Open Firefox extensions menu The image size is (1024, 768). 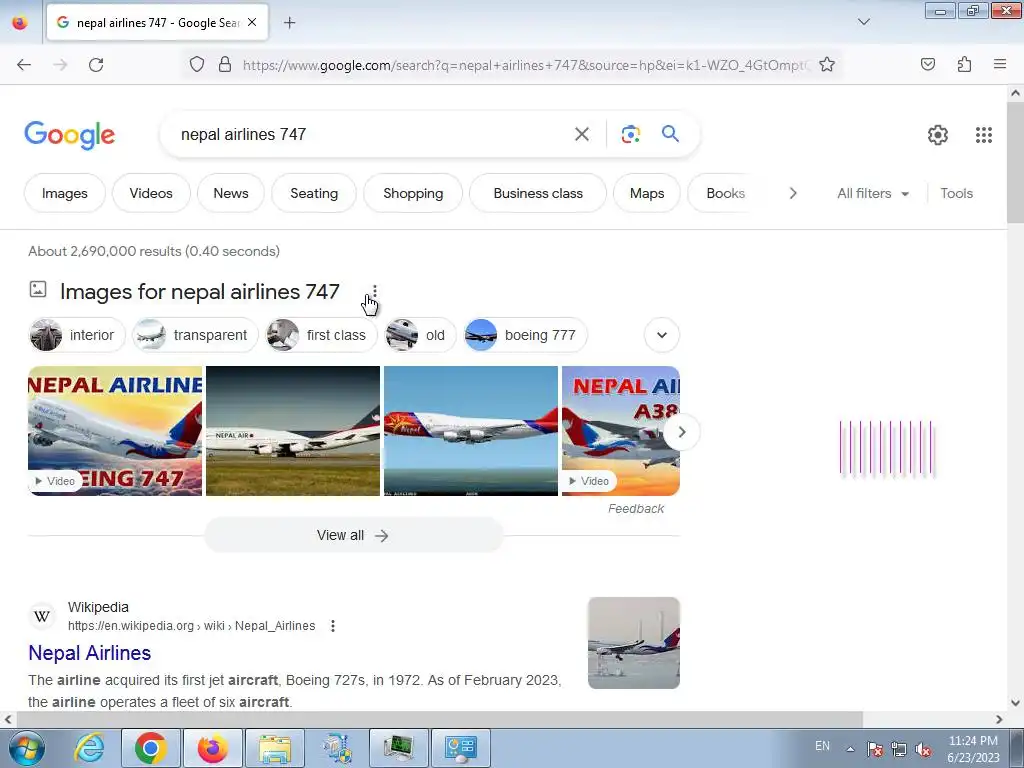point(964,64)
